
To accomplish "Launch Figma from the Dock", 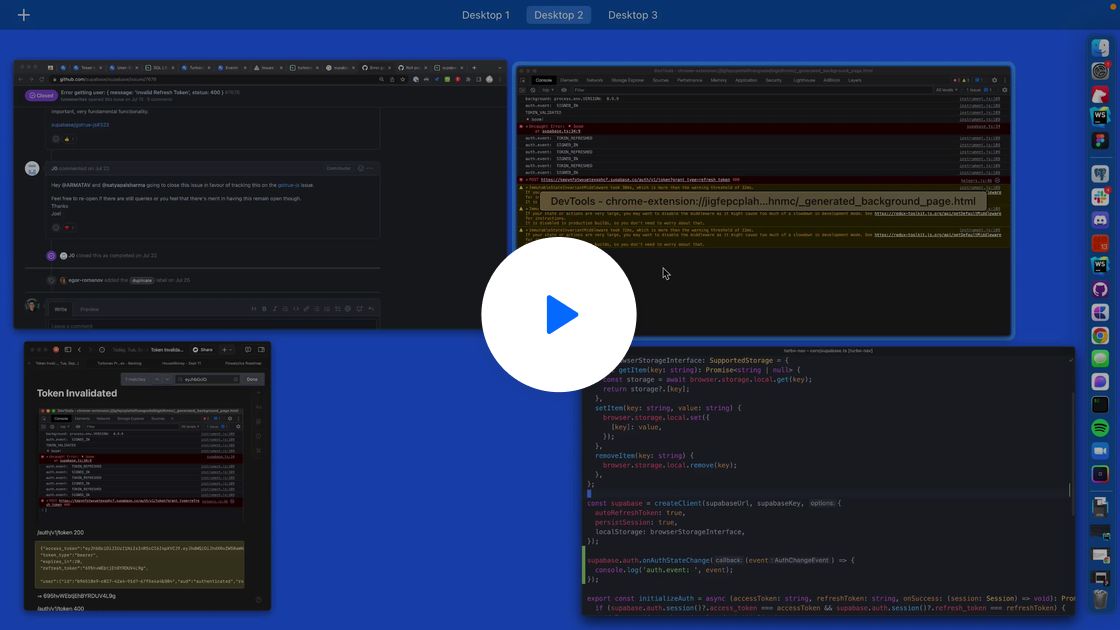I will pos(1100,142).
